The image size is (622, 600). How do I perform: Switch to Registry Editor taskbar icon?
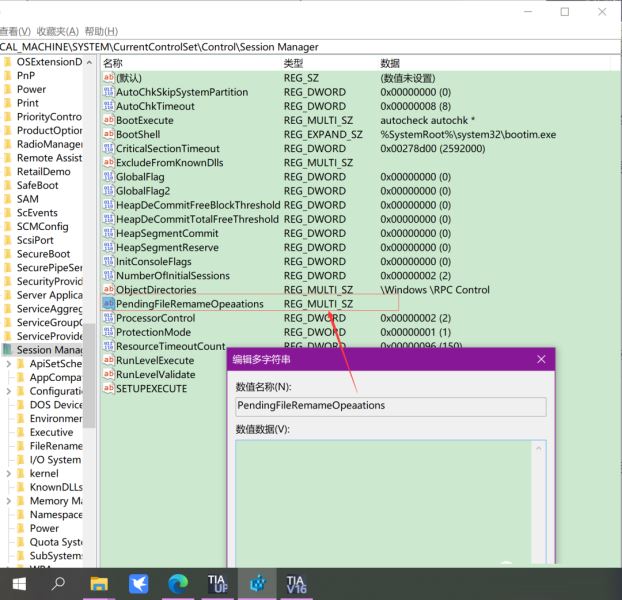click(257, 584)
